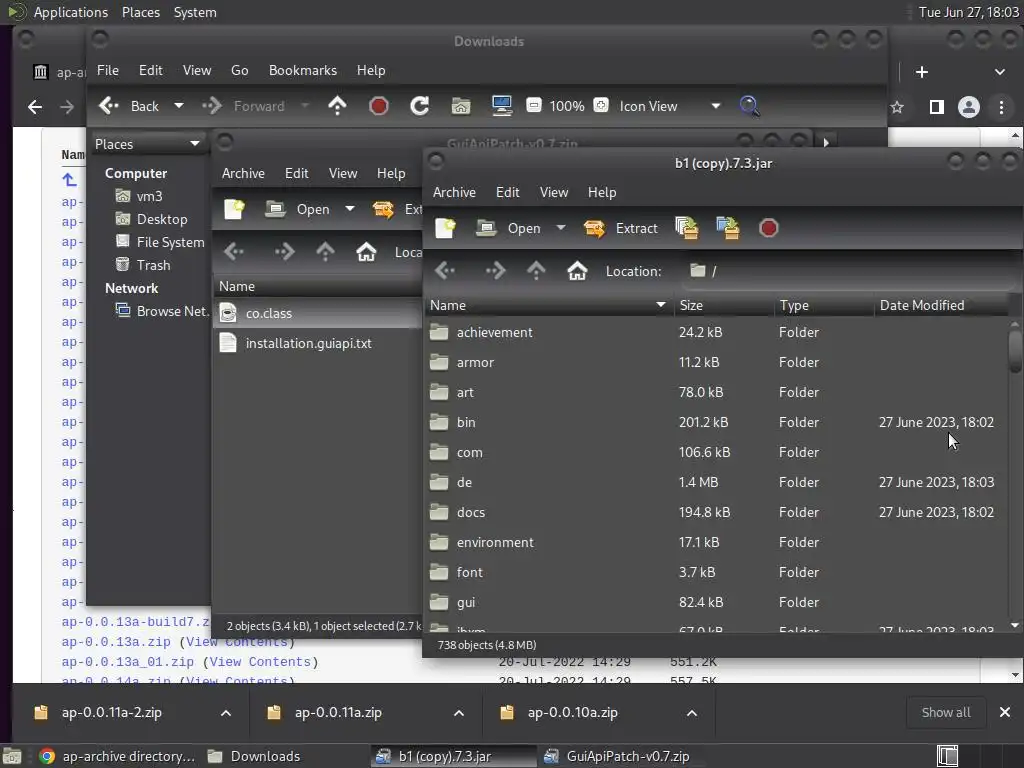Open the Go menu in Downloads window

[240, 70]
